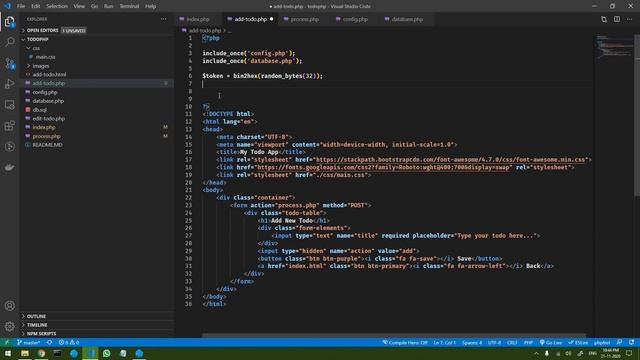Click the remote window indicator in status bar
This screenshot has width=640, height=360.
7,342
